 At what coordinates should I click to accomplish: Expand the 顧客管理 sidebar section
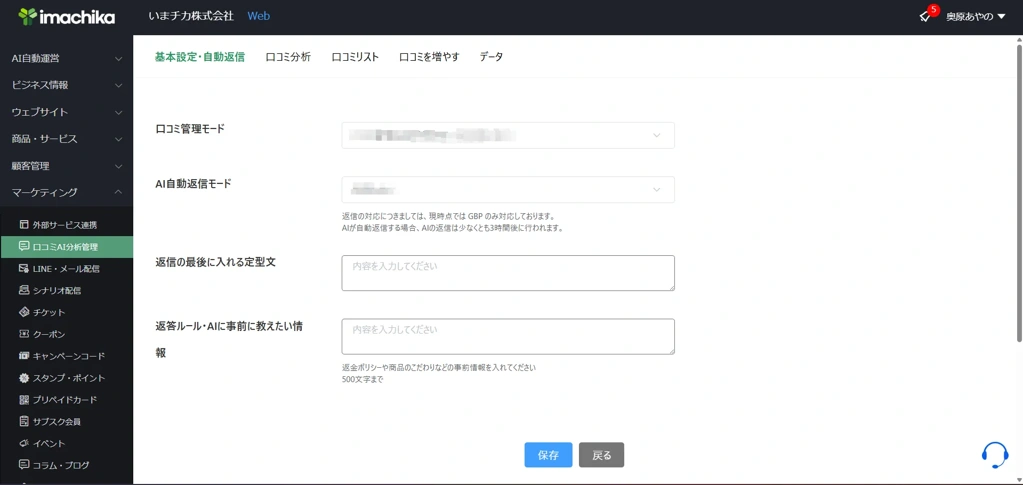point(67,166)
